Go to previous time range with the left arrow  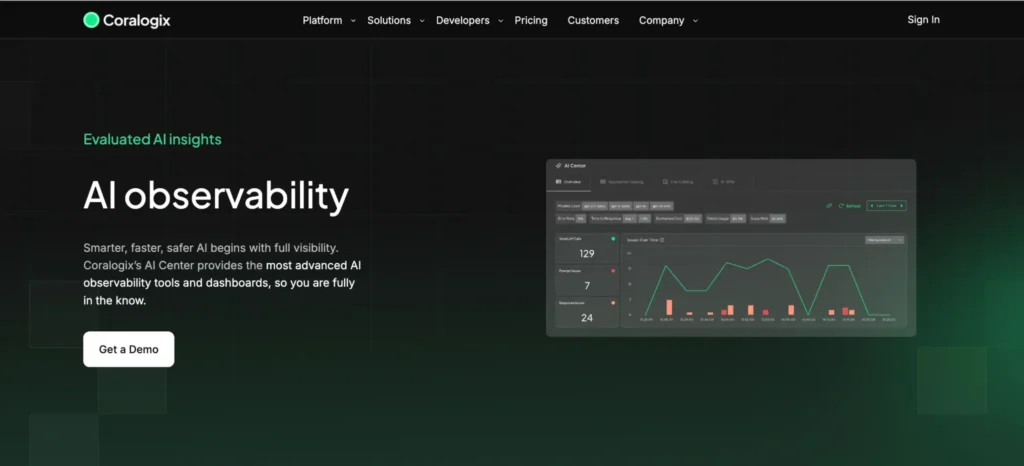point(872,206)
